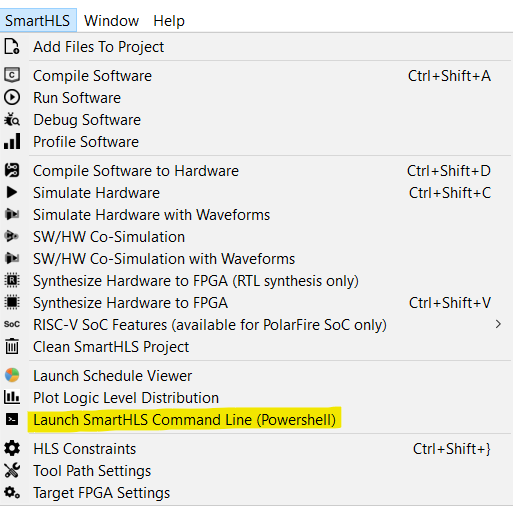Click the Add Files To Project icon
The height and width of the screenshot is (506, 513).
point(12,47)
